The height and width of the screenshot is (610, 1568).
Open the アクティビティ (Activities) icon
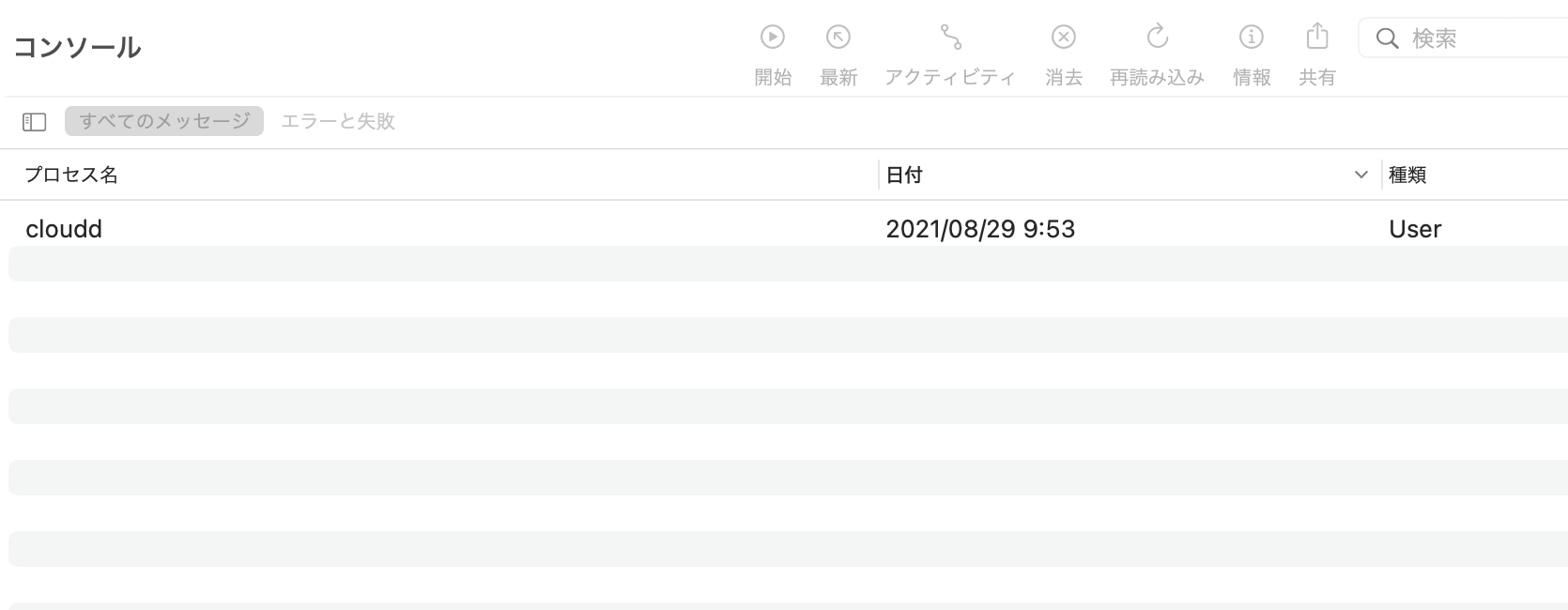pyautogui.click(x=950, y=38)
